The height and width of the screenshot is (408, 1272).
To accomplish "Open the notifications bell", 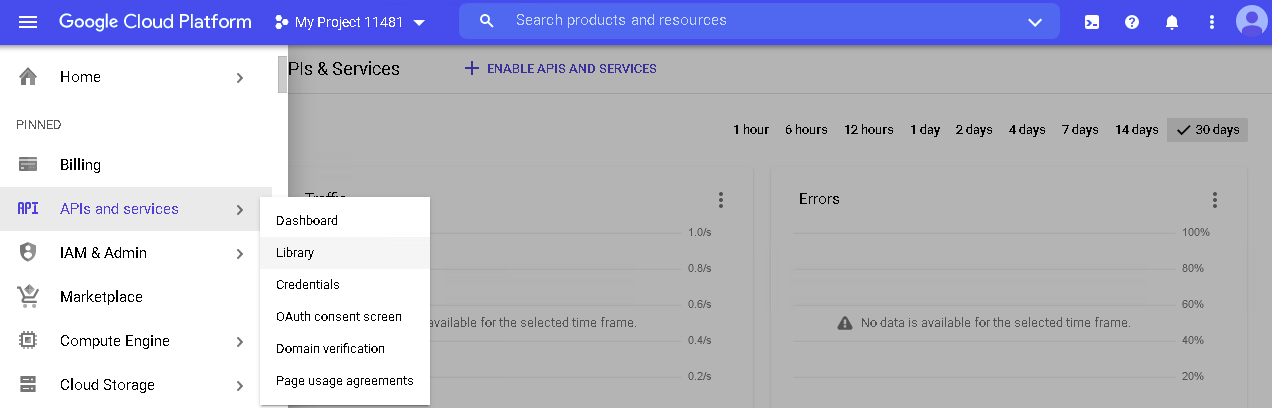I will coord(1172,22).
